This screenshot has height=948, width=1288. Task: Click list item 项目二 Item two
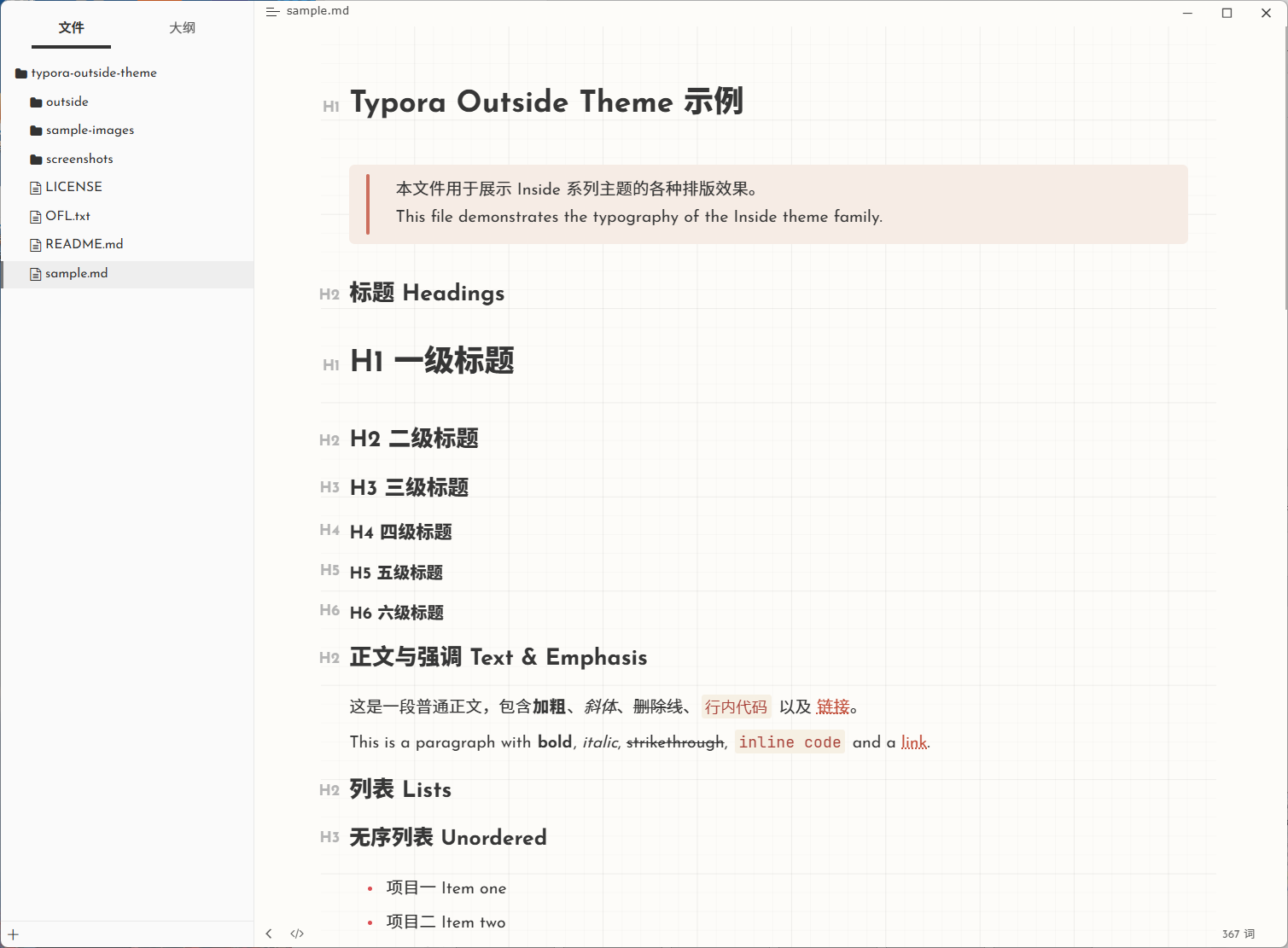[446, 922]
